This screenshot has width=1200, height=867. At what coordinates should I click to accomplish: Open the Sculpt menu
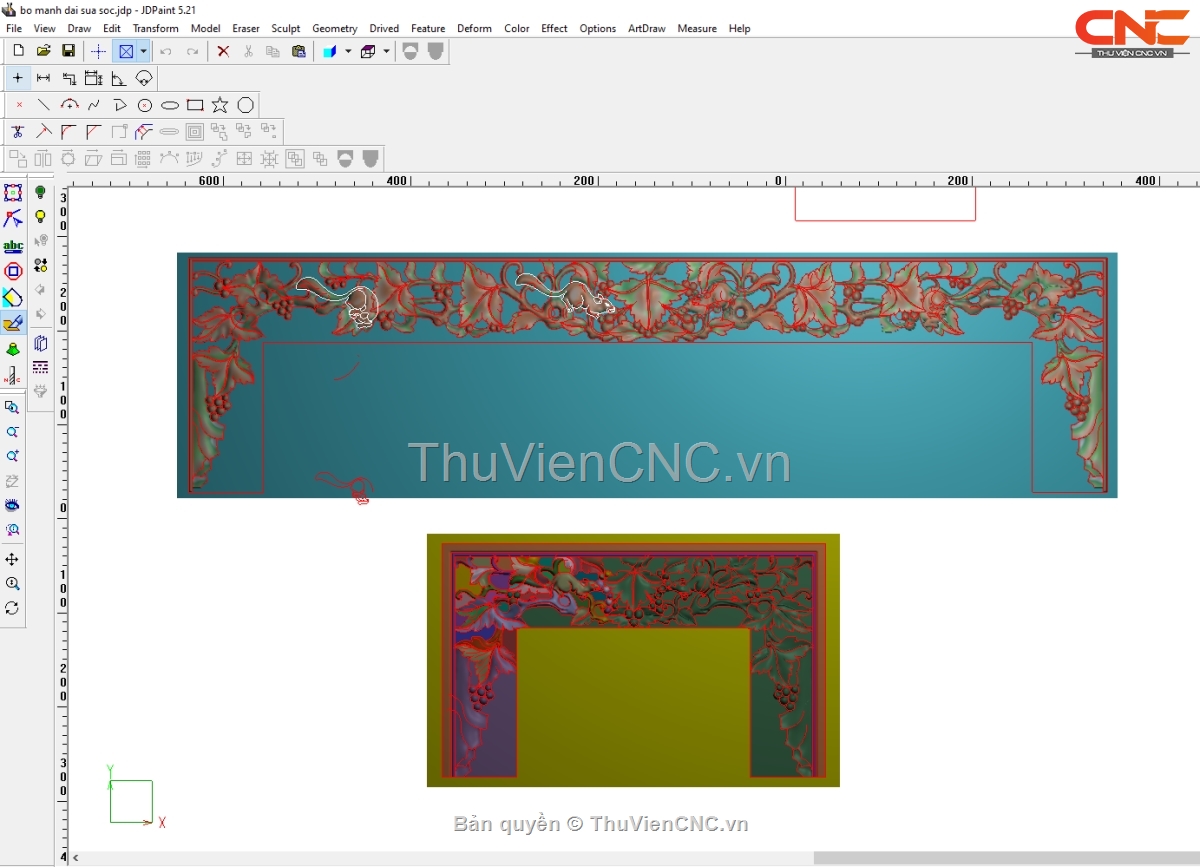(x=286, y=28)
